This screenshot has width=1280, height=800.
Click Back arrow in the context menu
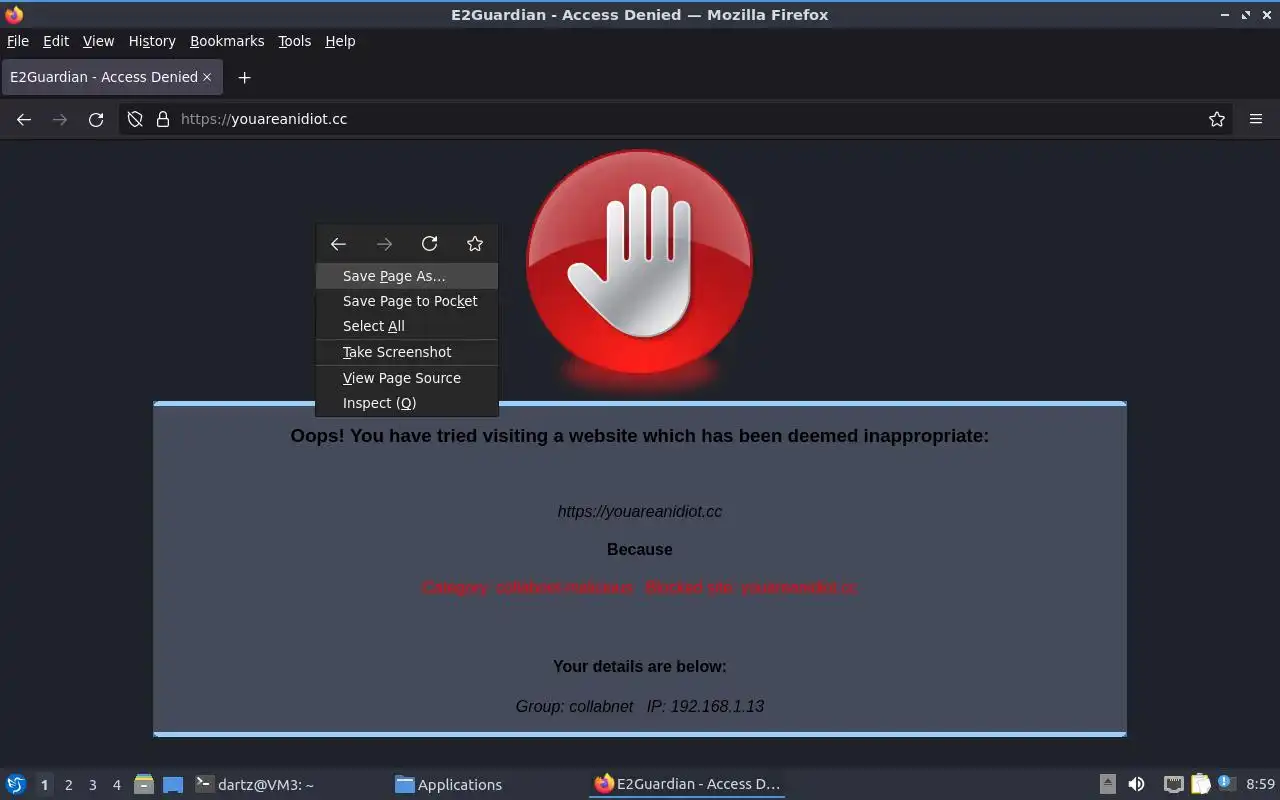(338, 244)
